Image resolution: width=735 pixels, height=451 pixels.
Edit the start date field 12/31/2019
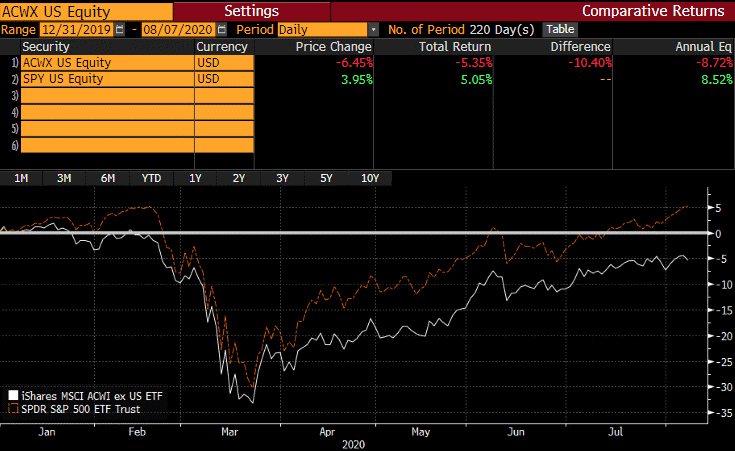click(76, 30)
